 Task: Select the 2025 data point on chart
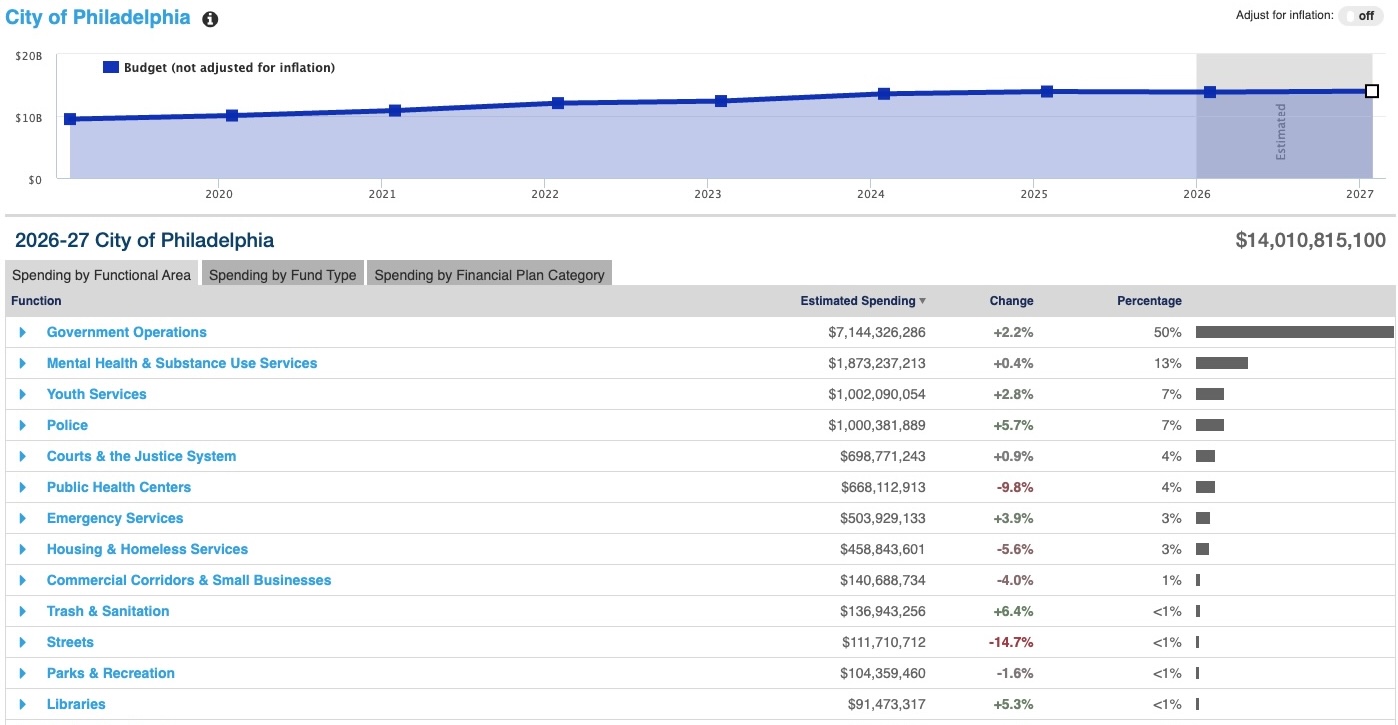pos(1047,91)
